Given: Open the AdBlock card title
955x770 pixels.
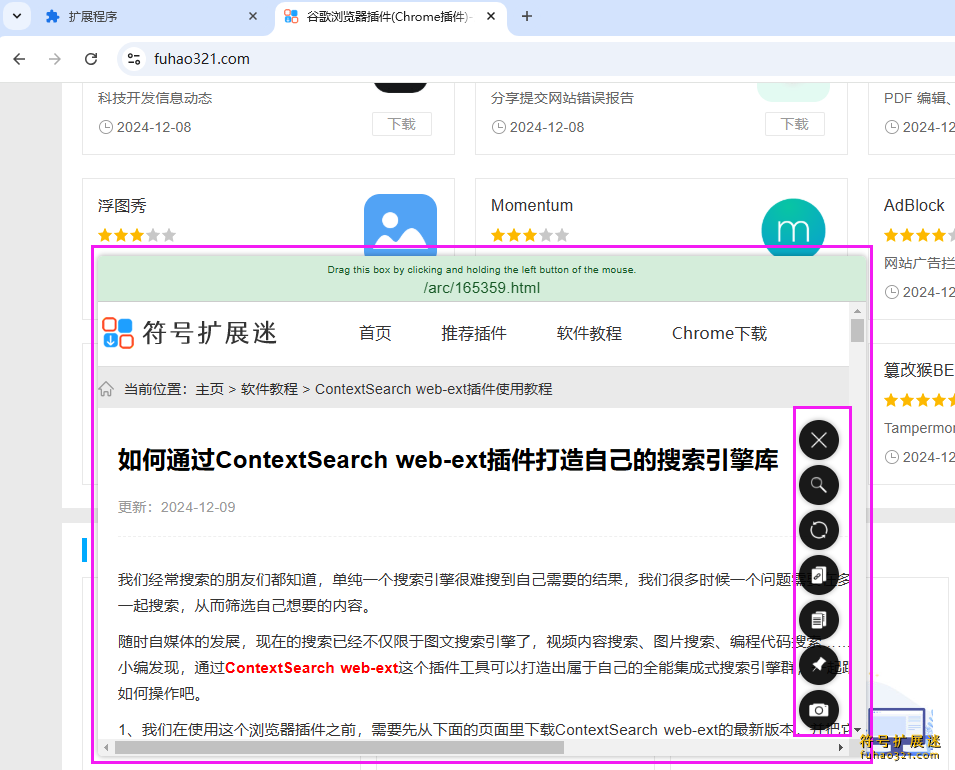Looking at the screenshot, I should 914,206.
